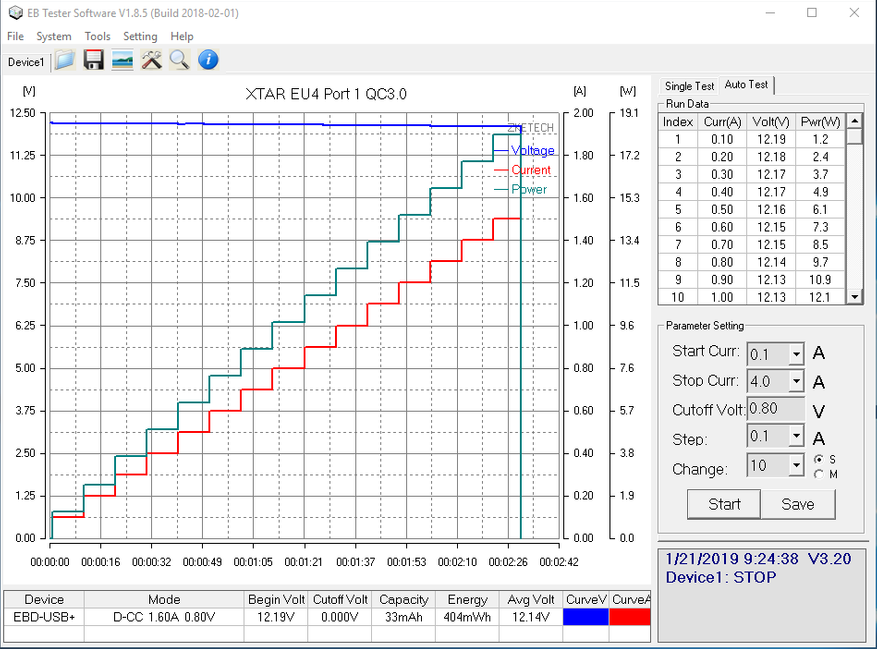Image resolution: width=877 pixels, height=649 pixels.
Task: Click the Run Data scrollbar down arrow
Action: pos(854,297)
